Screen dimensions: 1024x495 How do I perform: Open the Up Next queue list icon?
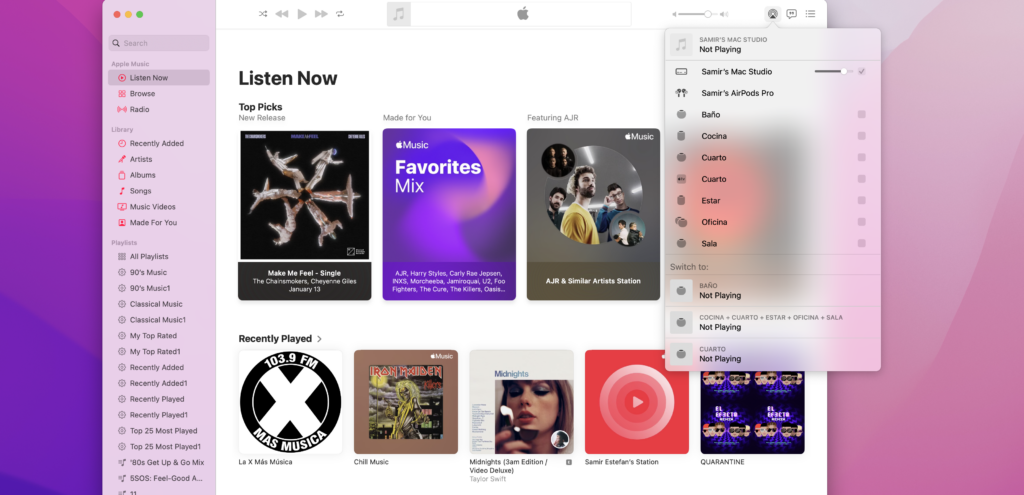(810, 14)
